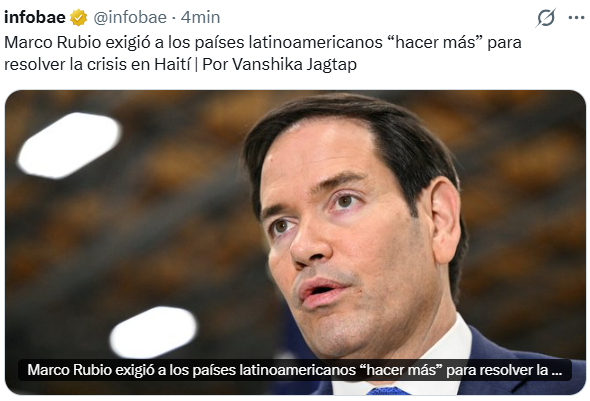Click the @infobae handle
This screenshot has height=401, width=590.
(x=130, y=18)
